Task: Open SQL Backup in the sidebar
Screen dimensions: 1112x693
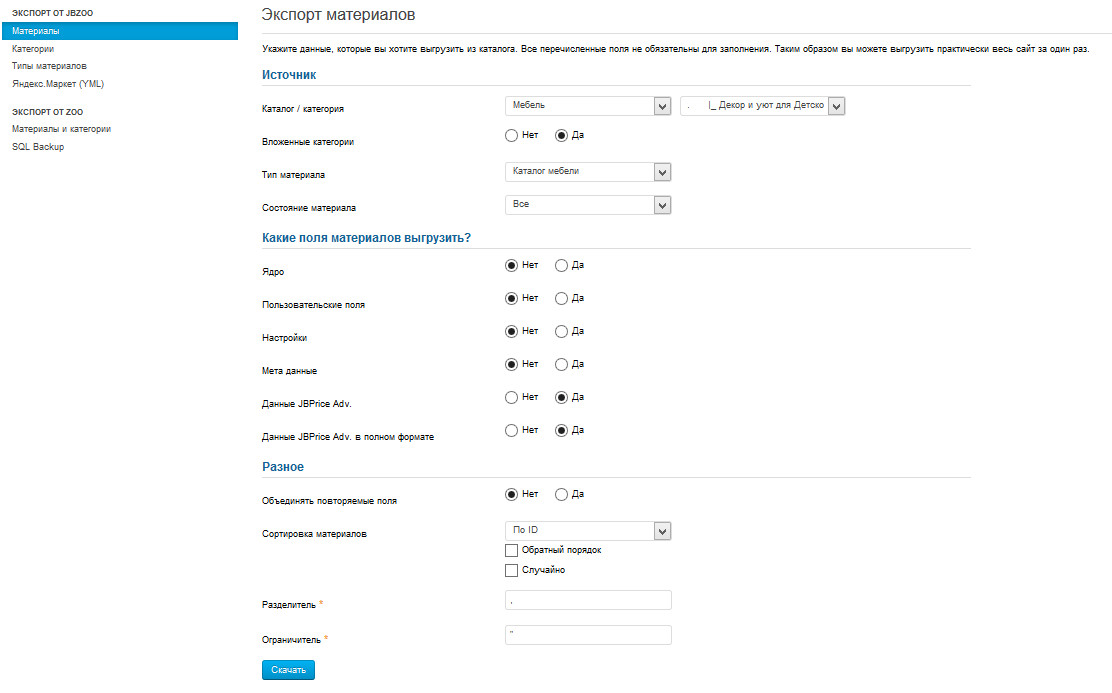Action: [38, 147]
